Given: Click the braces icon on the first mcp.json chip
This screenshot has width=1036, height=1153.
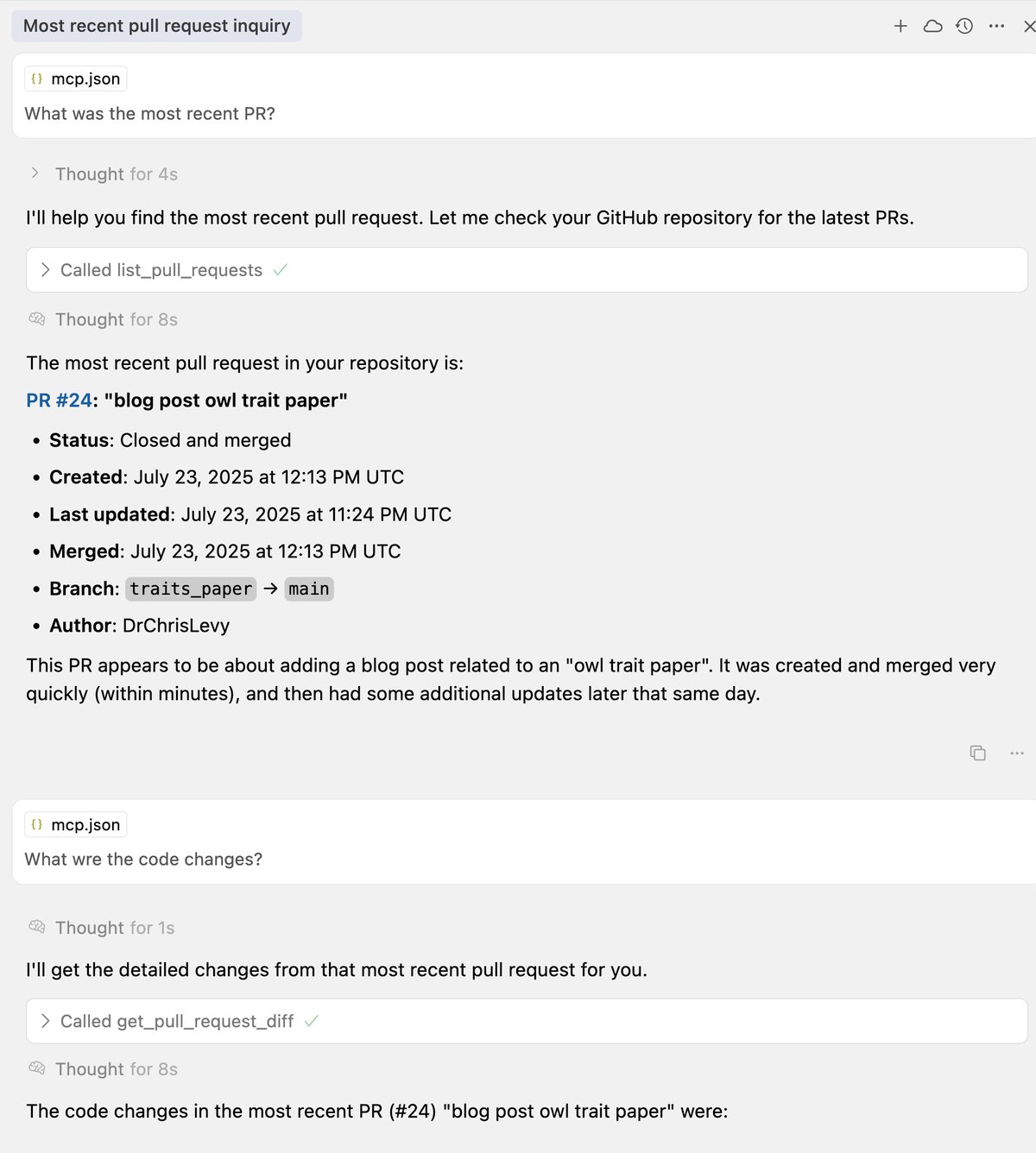Looking at the screenshot, I should point(37,79).
